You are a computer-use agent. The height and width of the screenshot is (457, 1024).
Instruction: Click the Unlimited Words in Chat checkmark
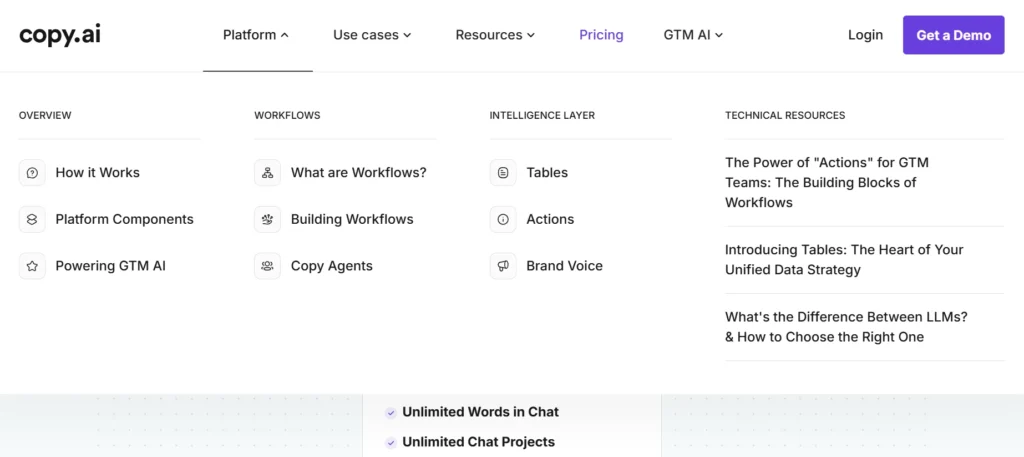[x=391, y=413]
